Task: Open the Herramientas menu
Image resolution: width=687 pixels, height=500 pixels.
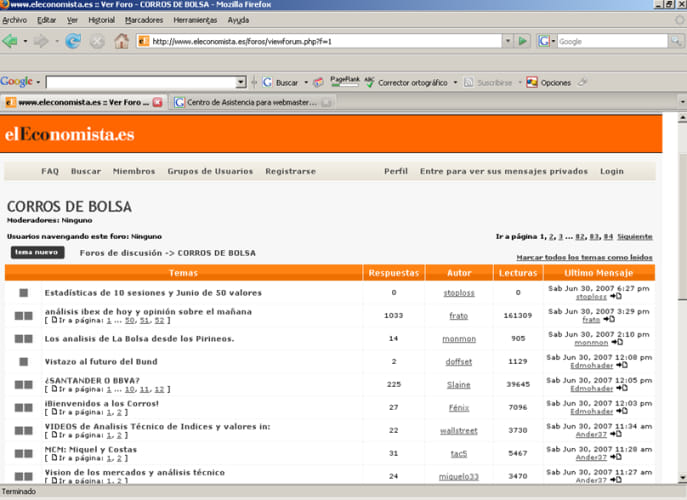Action: pos(195,20)
